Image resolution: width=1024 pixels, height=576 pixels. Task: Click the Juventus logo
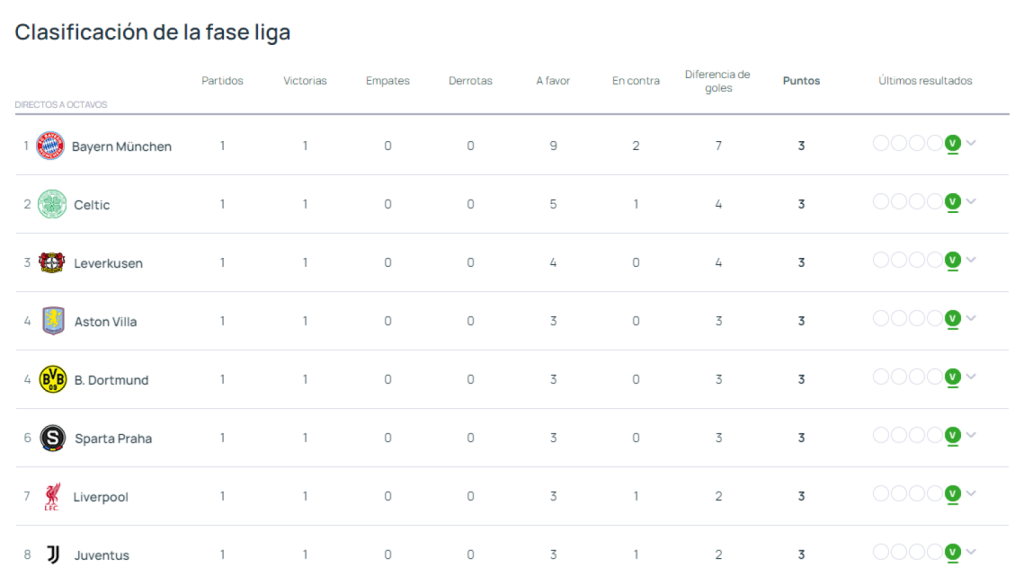pos(50,554)
